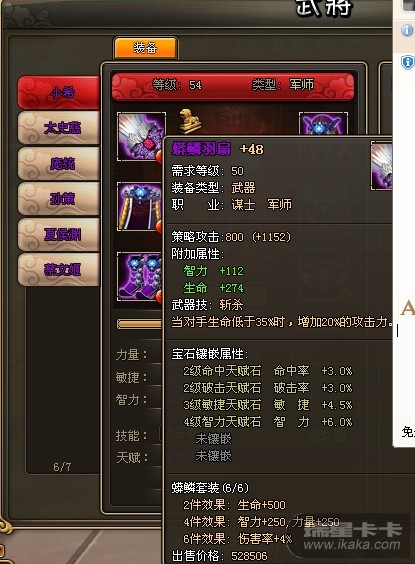Click the 6/7 general count label
415x564 pixels.
pos(62,467)
